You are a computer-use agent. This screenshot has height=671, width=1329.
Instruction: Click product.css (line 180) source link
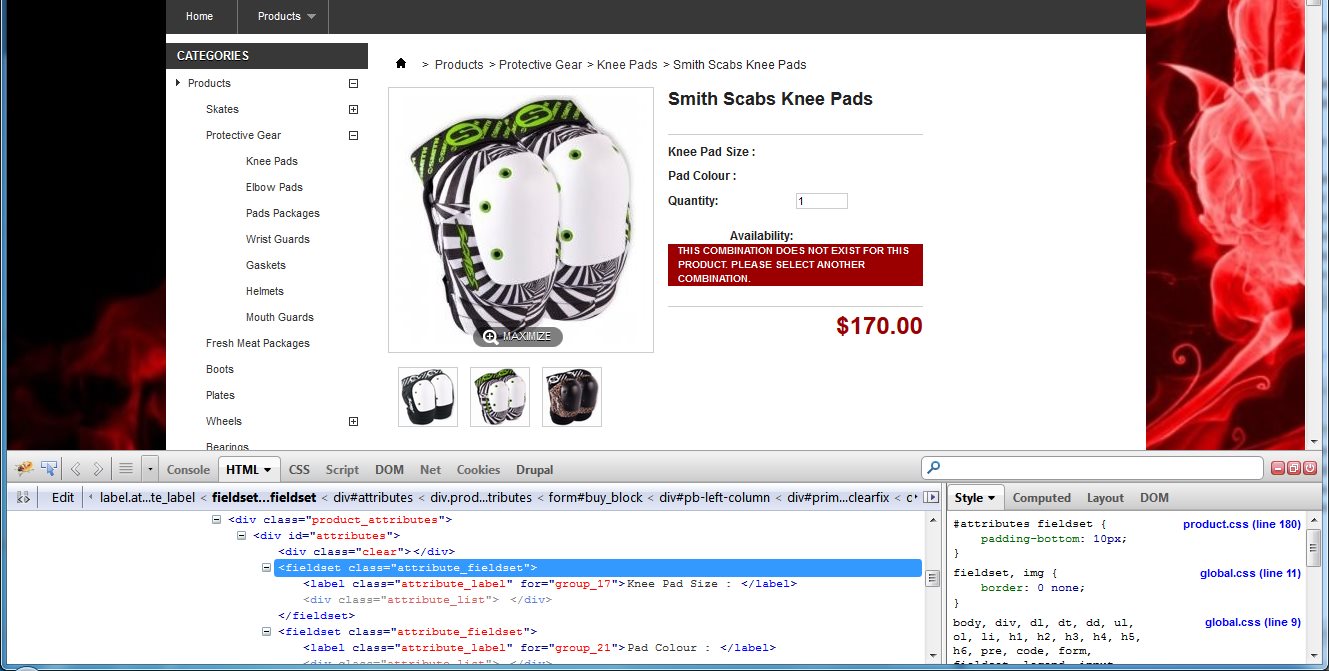[x=1241, y=524]
